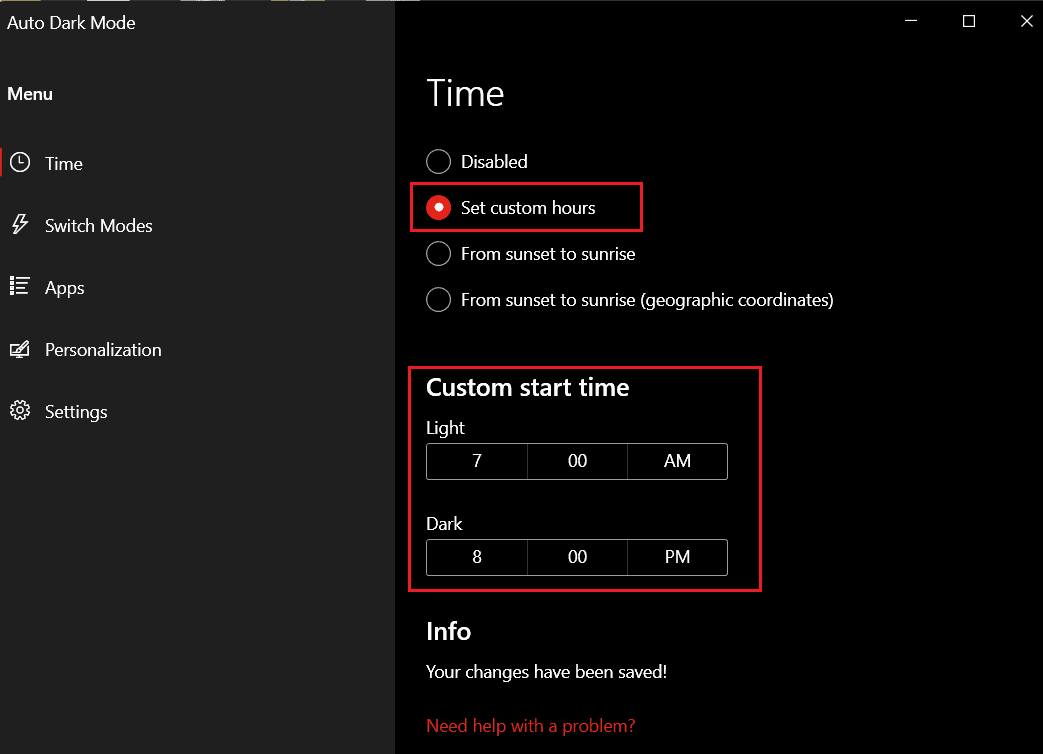Click Need help with a problem link
The width and height of the screenshot is (1043, 754).
point(530,725)
